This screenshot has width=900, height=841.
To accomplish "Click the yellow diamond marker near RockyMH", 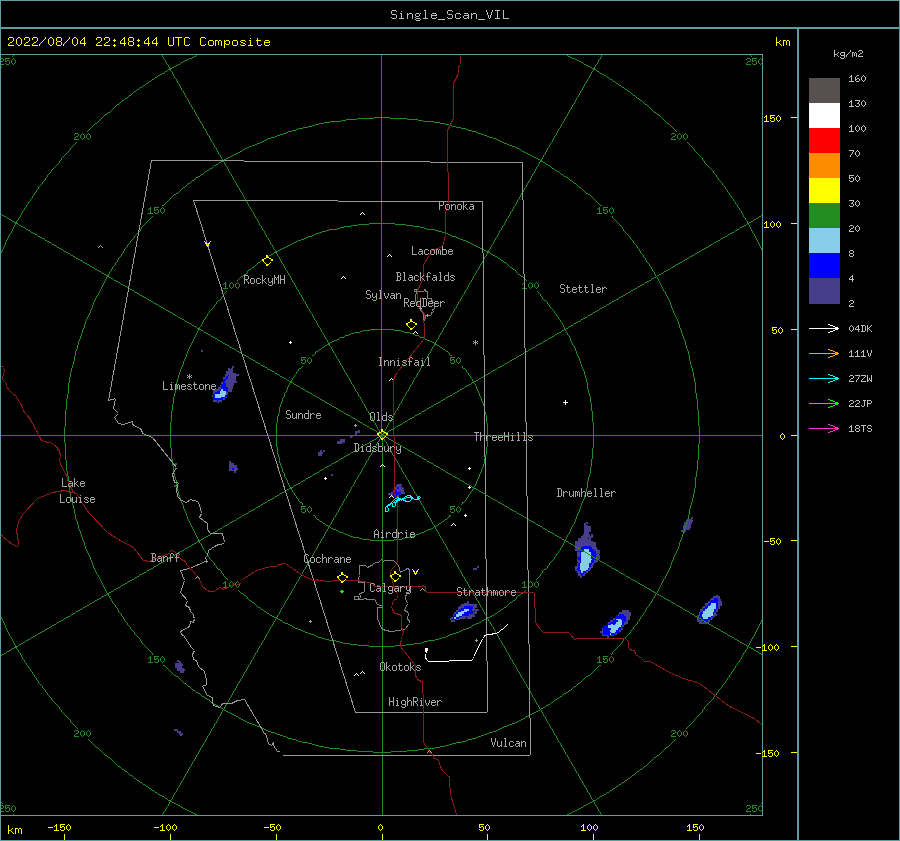I will (267, 261).
